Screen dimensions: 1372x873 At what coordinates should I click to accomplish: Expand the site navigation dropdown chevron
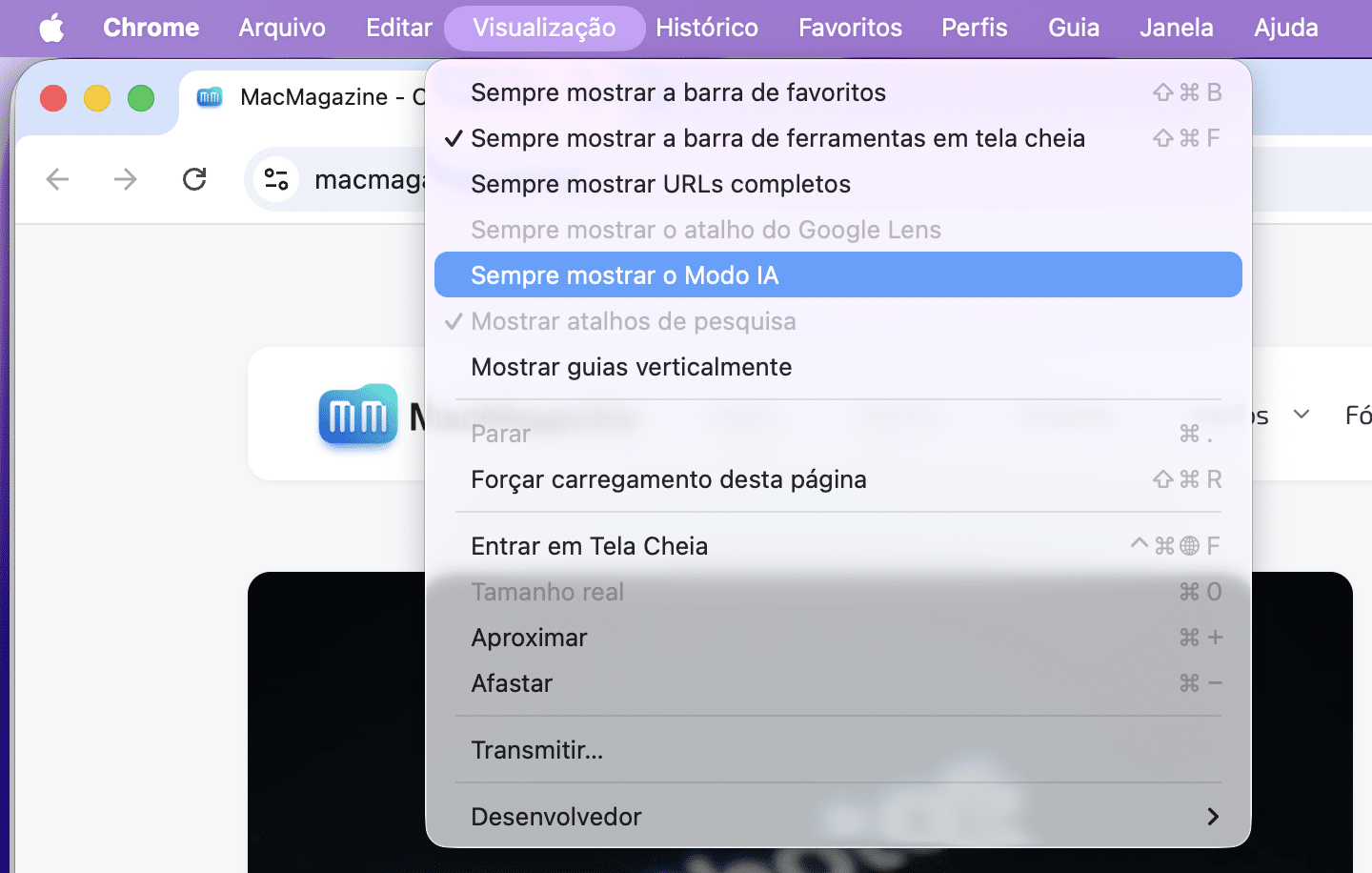click(1301, 415)
